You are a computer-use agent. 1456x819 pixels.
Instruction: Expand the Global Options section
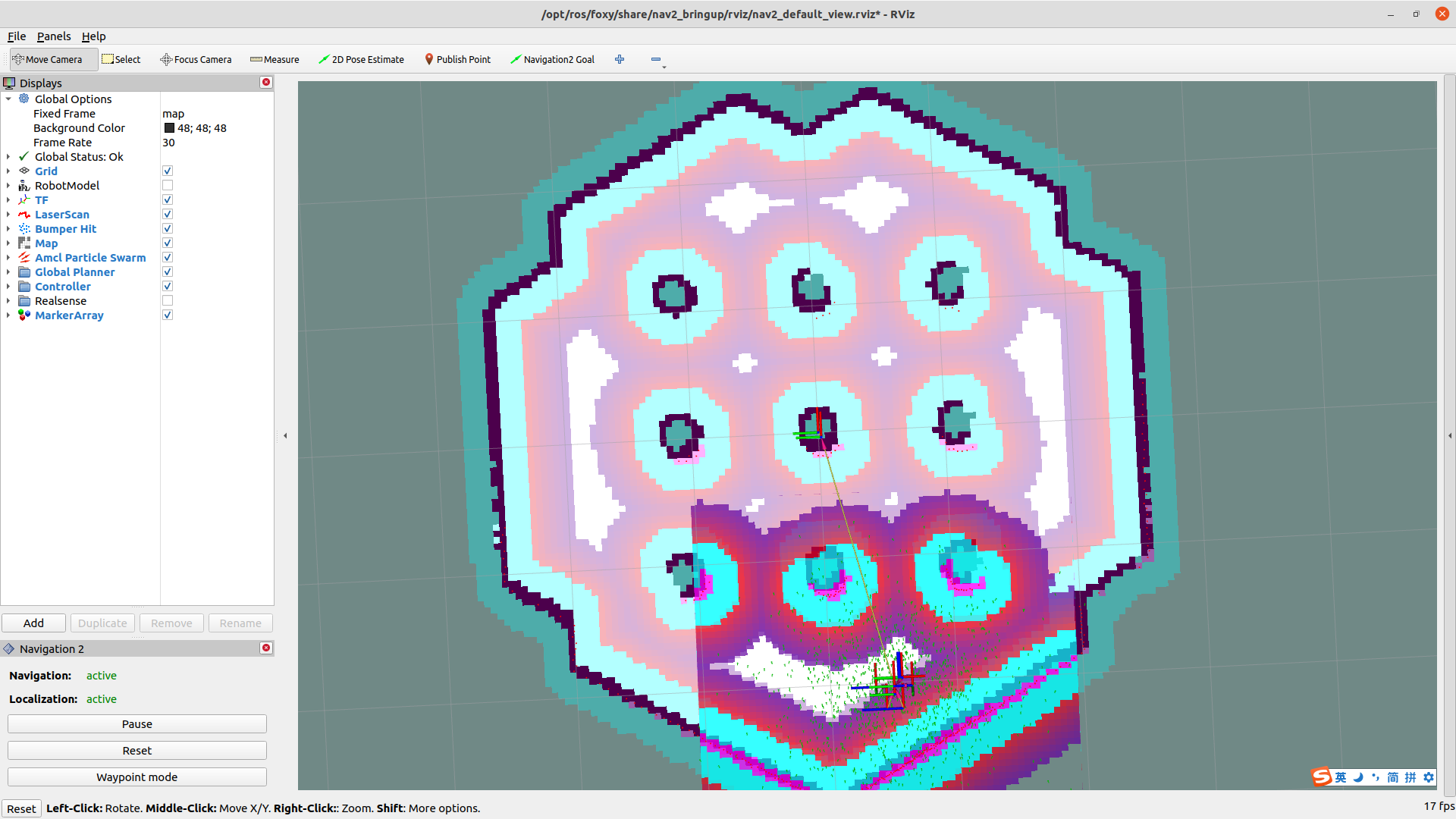pos(10,97)
